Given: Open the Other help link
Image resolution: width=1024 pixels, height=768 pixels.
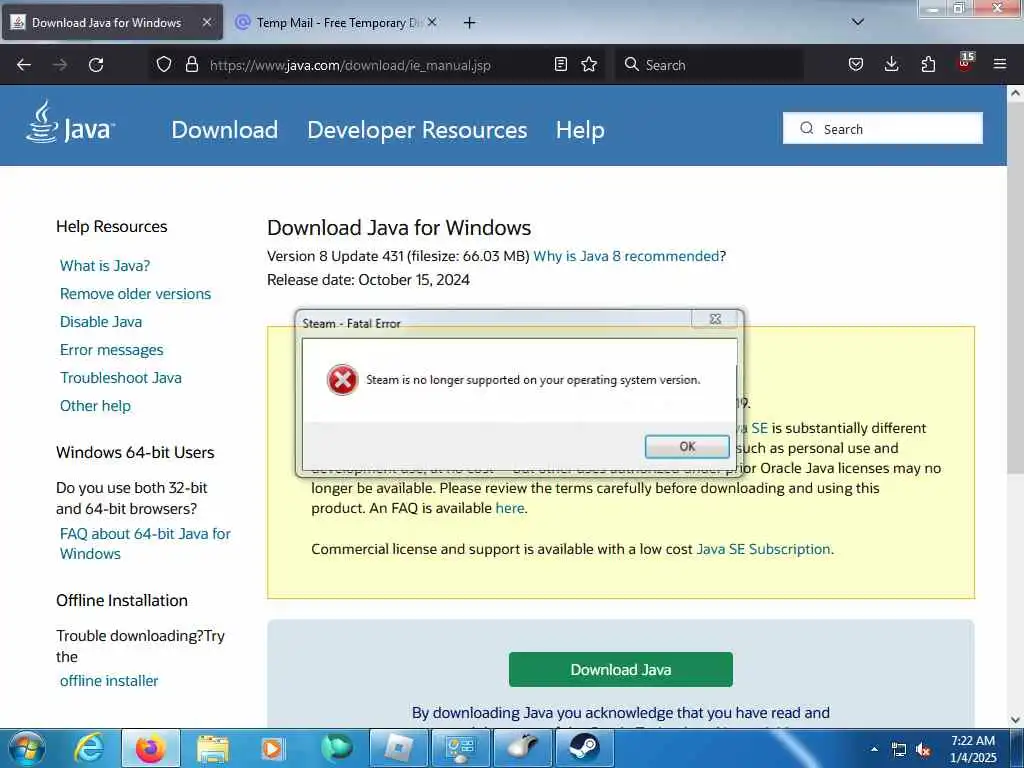Looking at the screenshot, I should [x=95, y=406].
